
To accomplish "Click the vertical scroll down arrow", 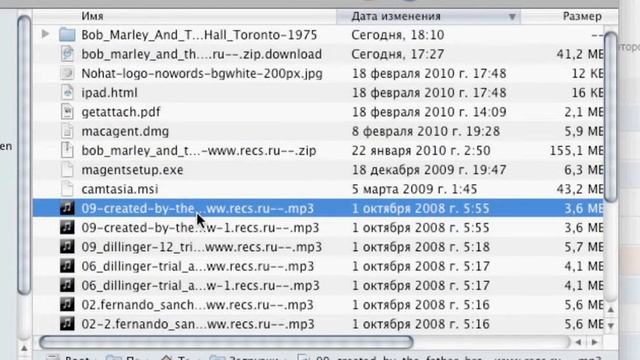I will coord(611,325).
